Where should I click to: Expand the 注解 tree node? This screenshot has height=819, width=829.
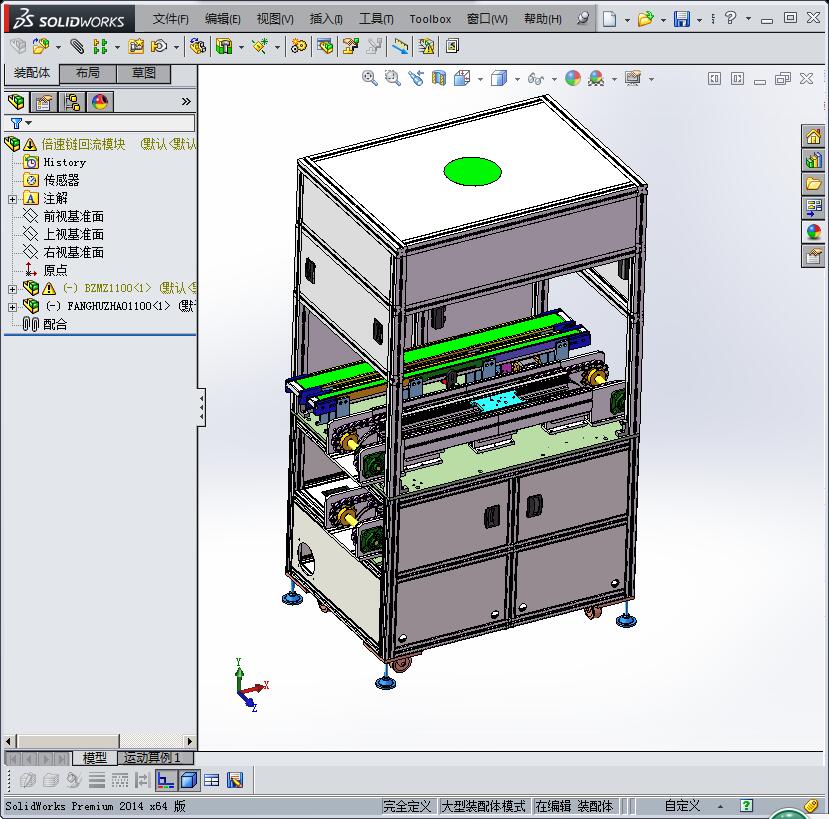click(12, 199)
